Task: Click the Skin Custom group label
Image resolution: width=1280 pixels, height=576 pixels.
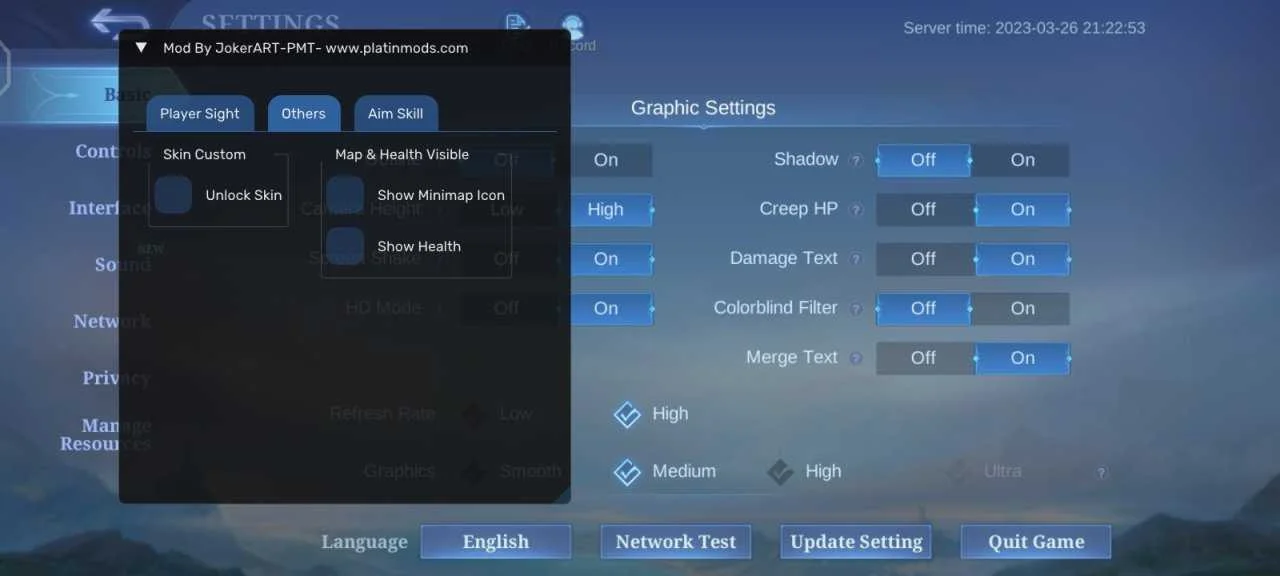Action: click(204, 154)
